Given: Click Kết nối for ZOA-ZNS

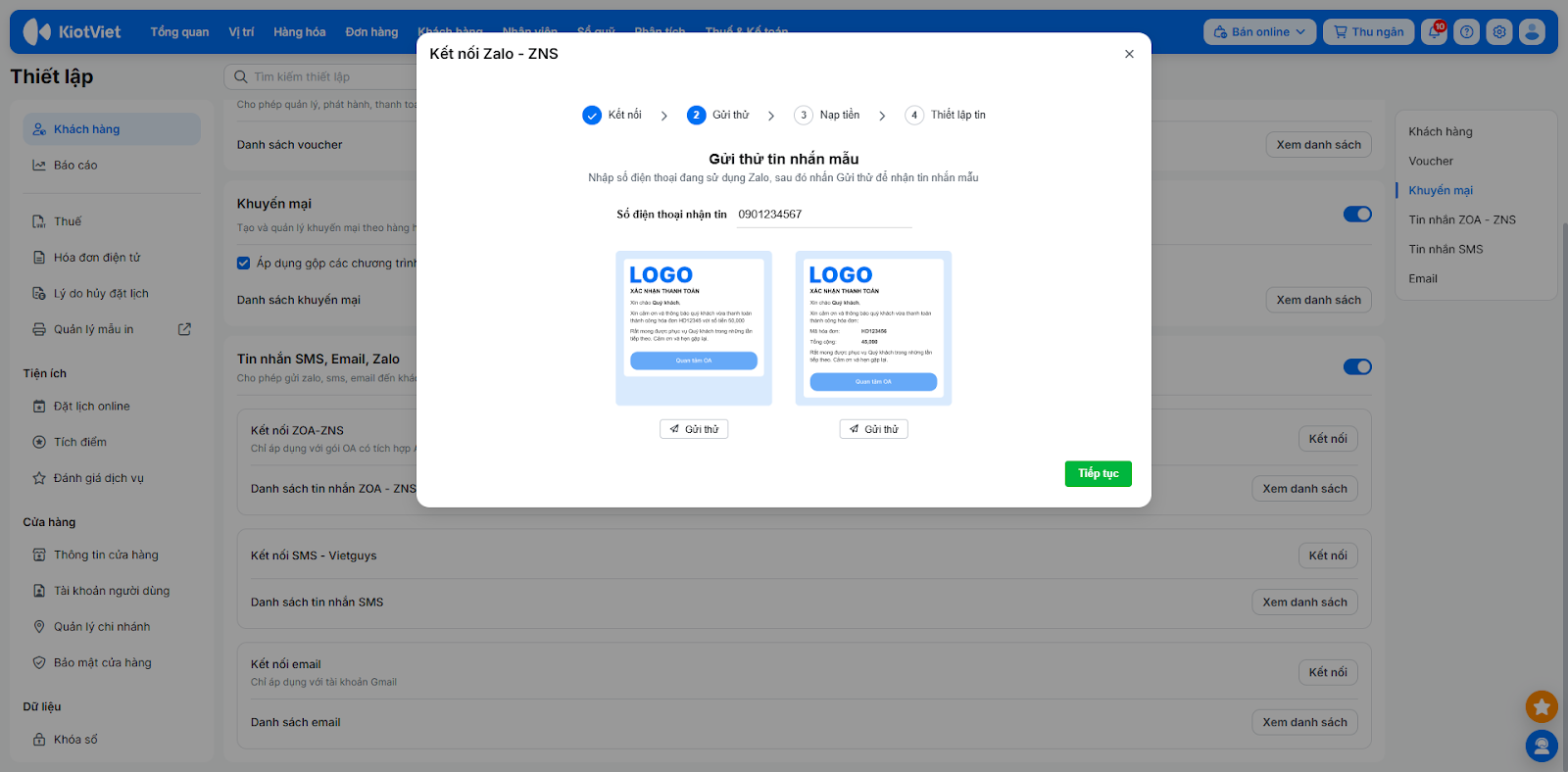Looking at the screenshot, I should (1328, 439).
